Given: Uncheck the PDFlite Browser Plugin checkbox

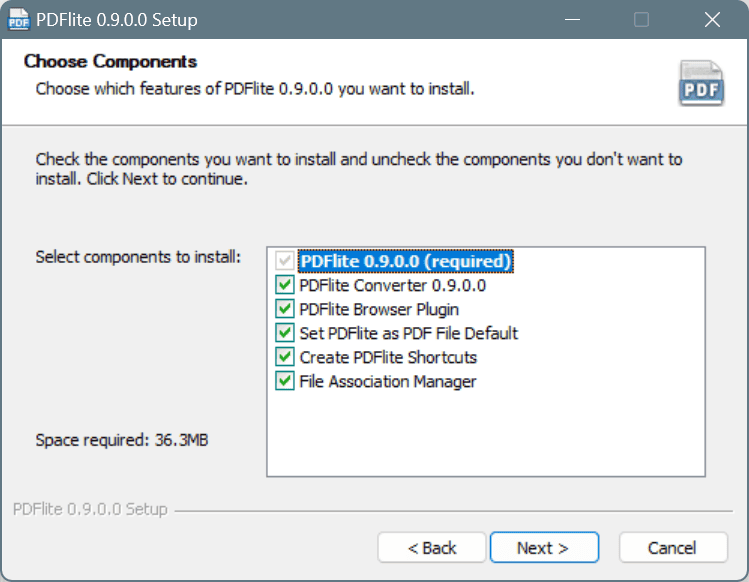Looking at the screenshot, I should (x=285, y=309).
